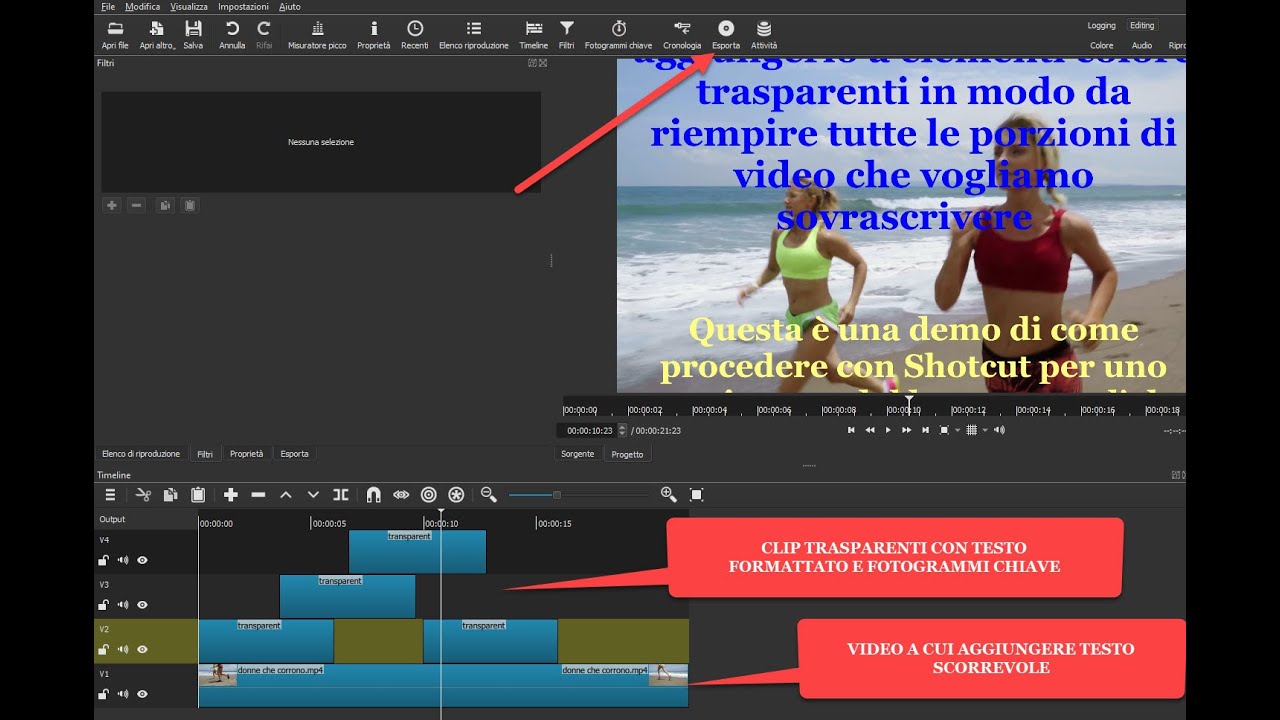Open the Apri file toolbar button

115,35
